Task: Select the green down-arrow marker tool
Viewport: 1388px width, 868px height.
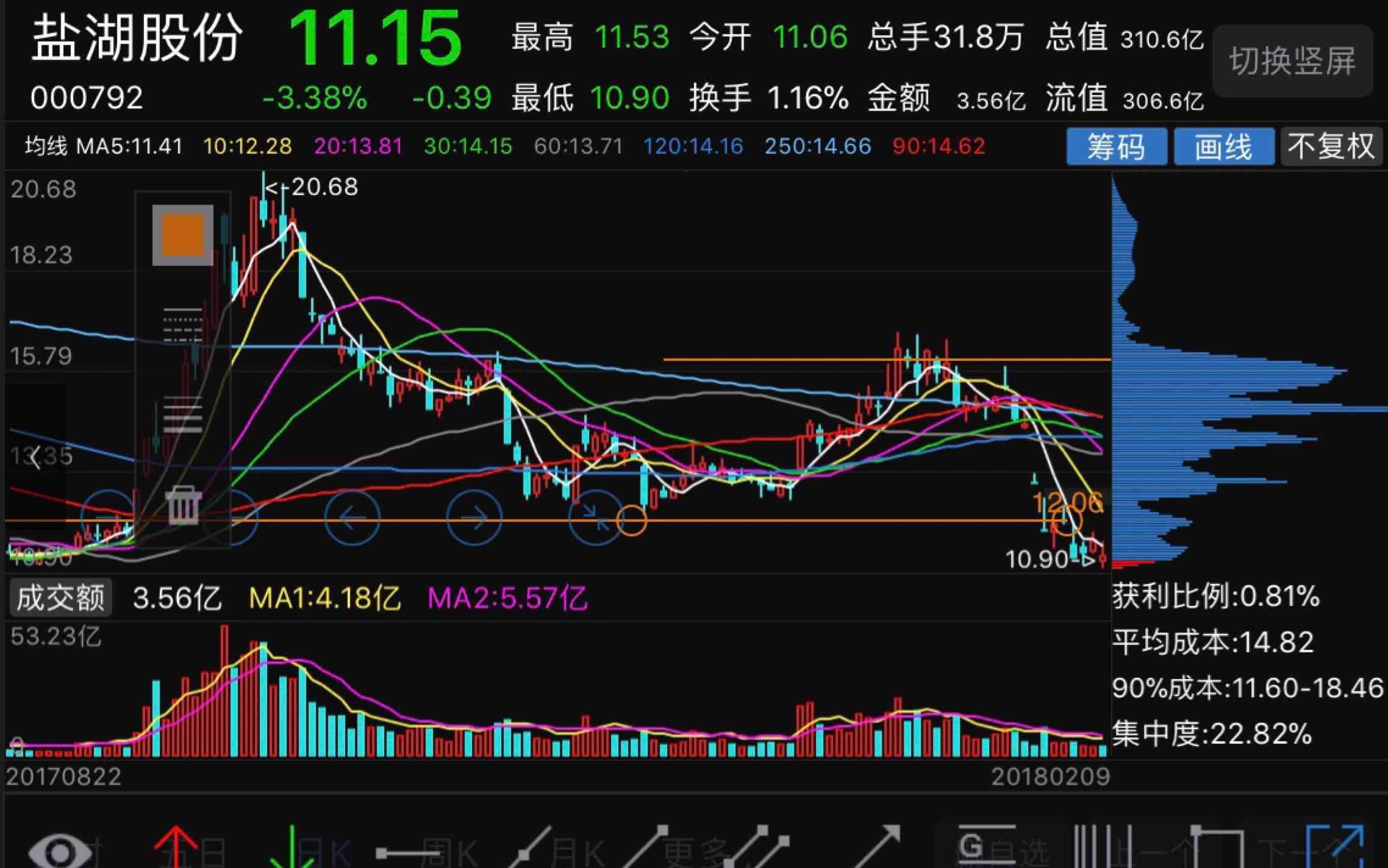Action: [292, 847]
